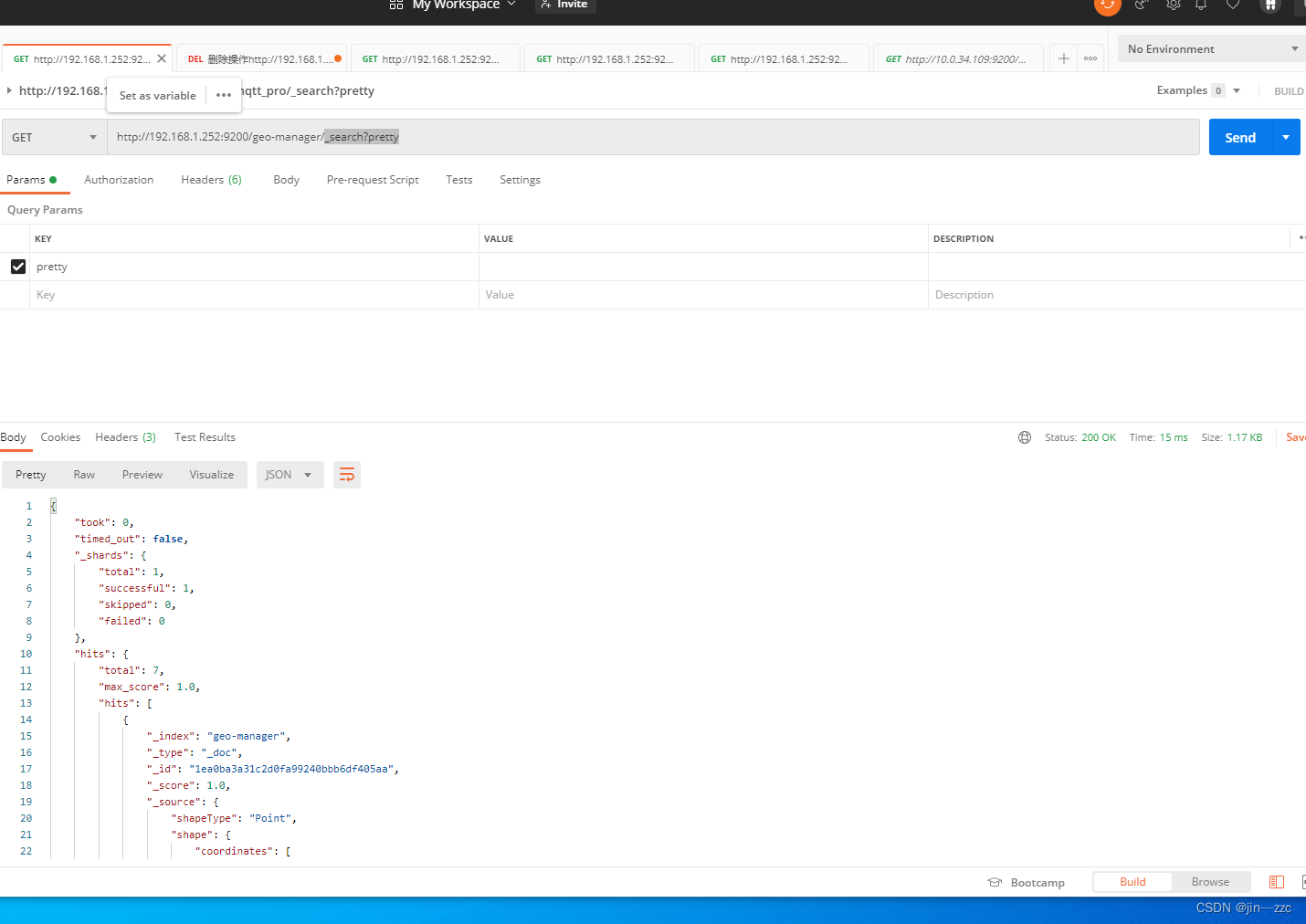Switch to the DEL request tab
The image size is (1306, 924).
262,58
